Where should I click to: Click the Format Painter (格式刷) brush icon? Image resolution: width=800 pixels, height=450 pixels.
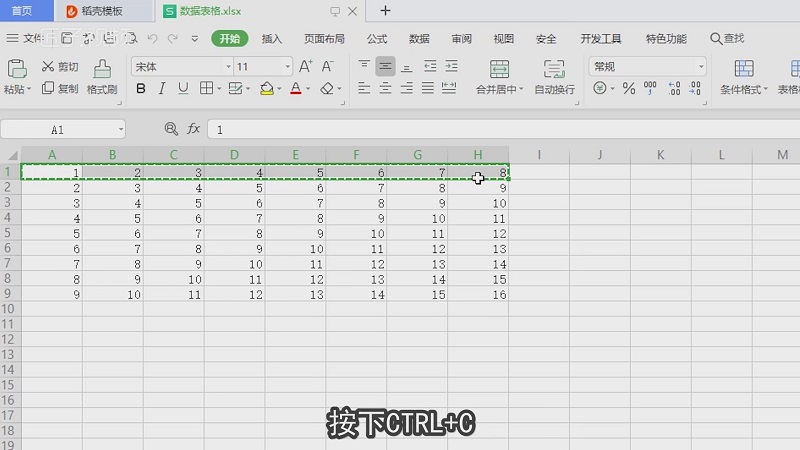102,68
